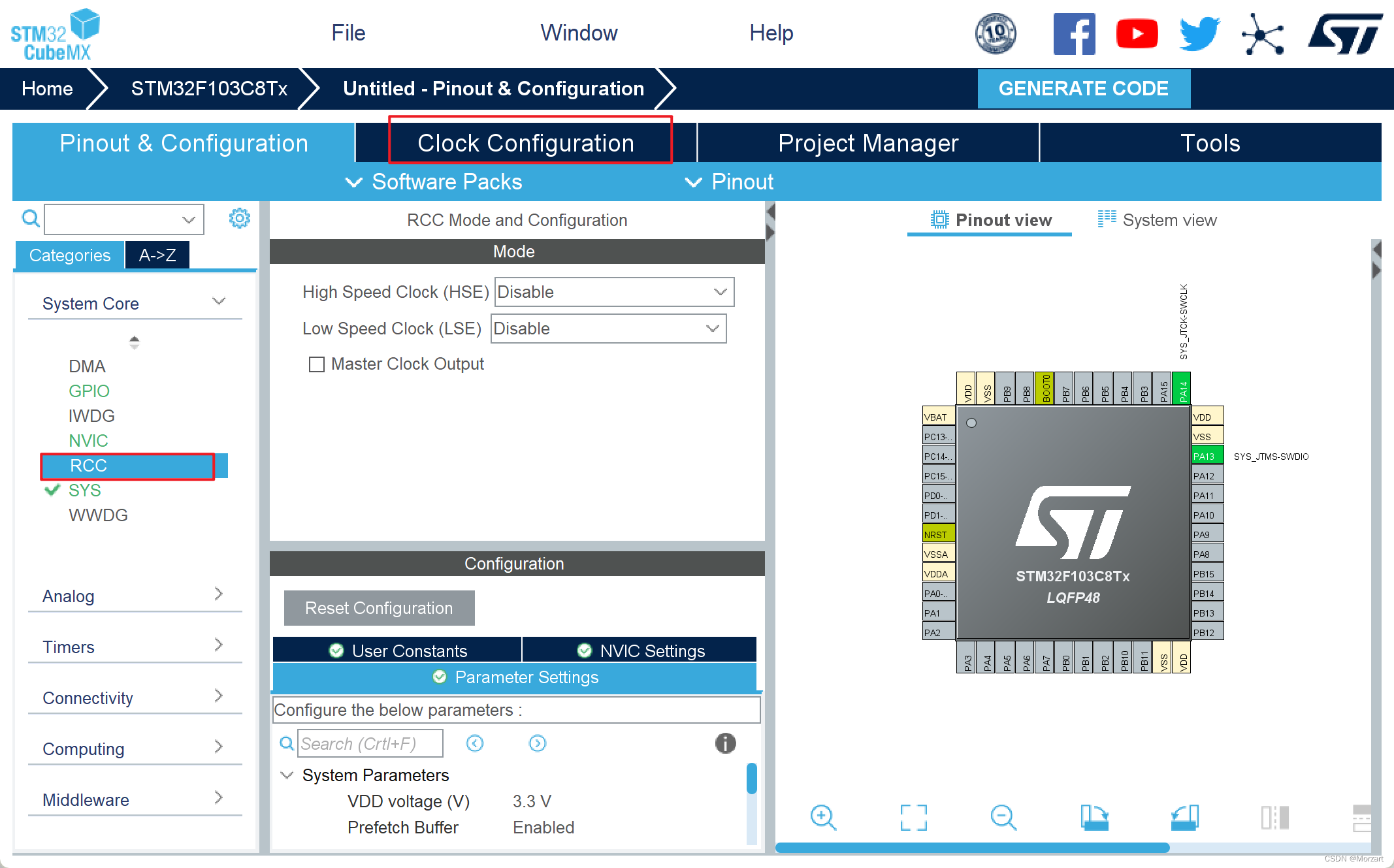Select the Categories tab

(69, 255)
